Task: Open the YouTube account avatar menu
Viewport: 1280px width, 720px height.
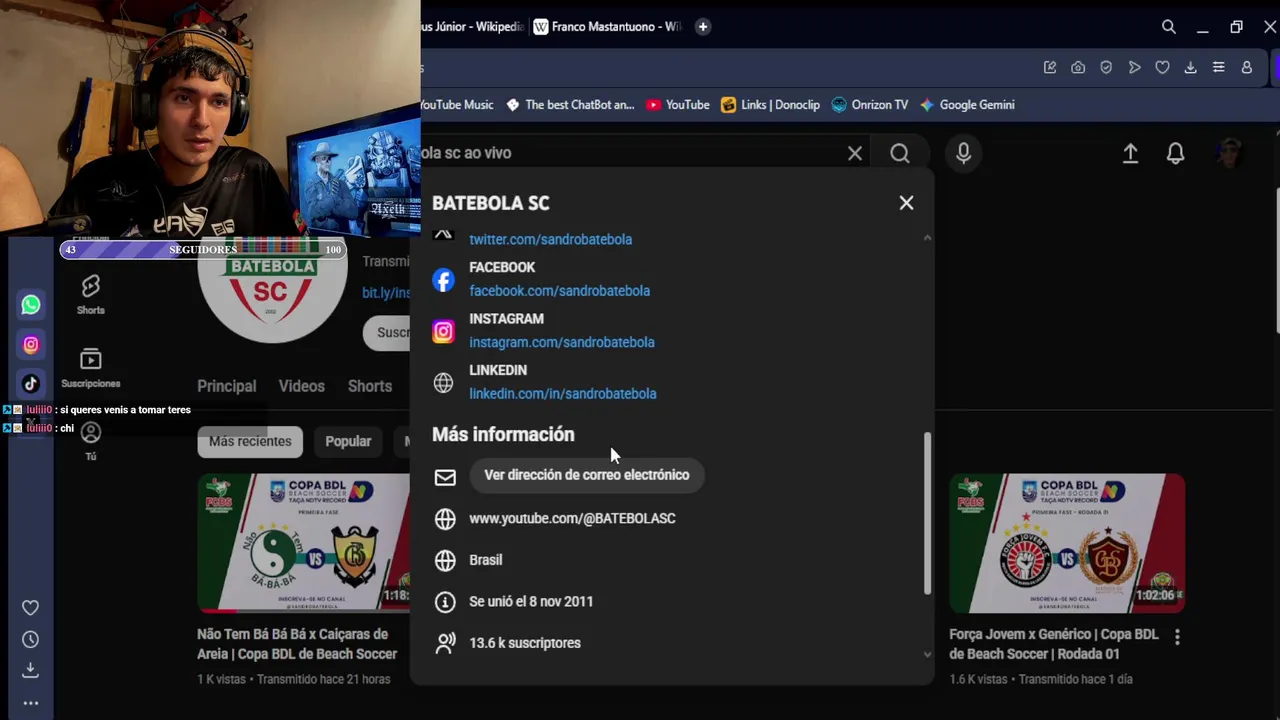Action: coord(1230,153)
